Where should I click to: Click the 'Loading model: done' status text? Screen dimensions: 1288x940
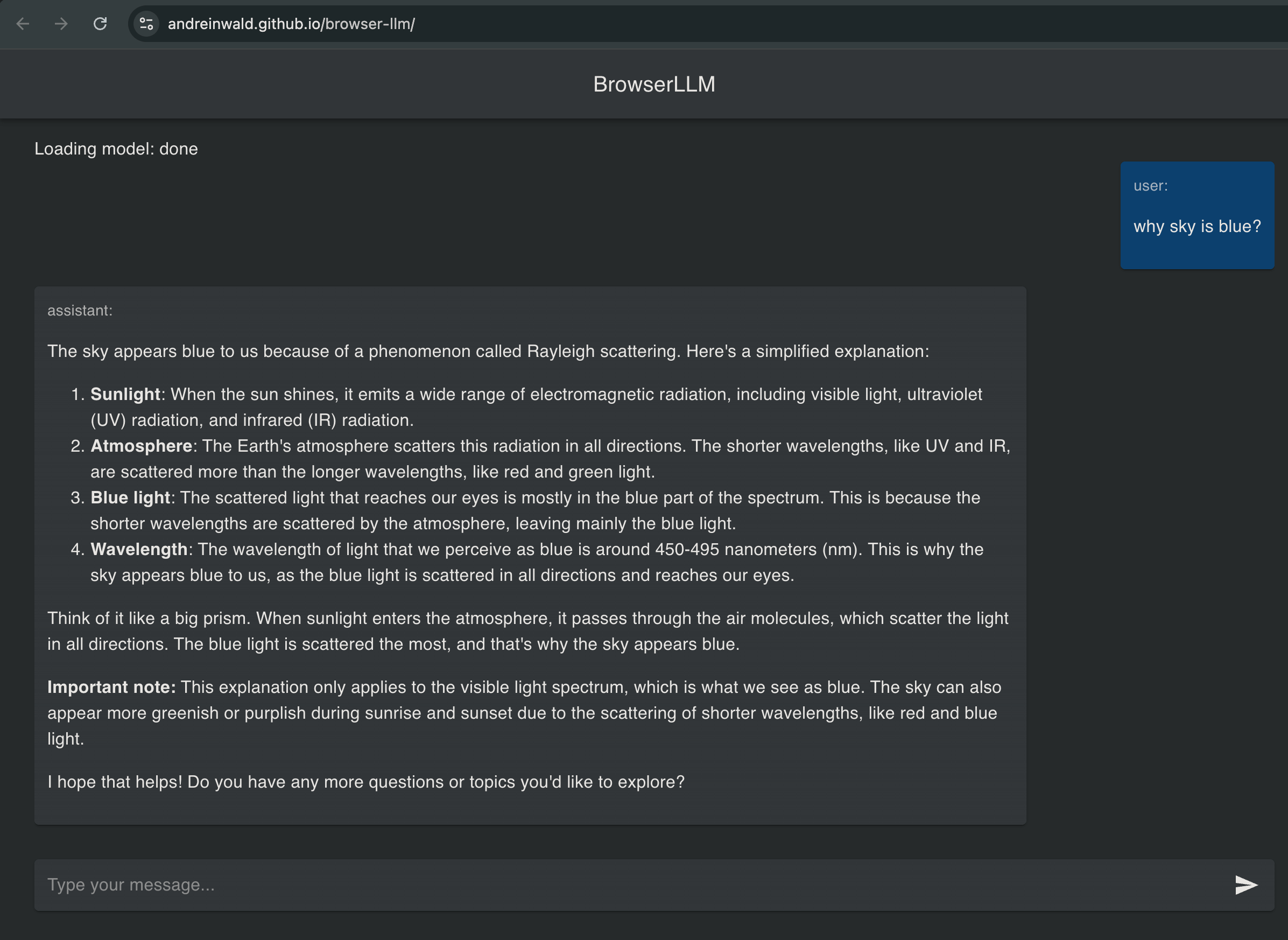pyautogui.click(x=116, y=149)
